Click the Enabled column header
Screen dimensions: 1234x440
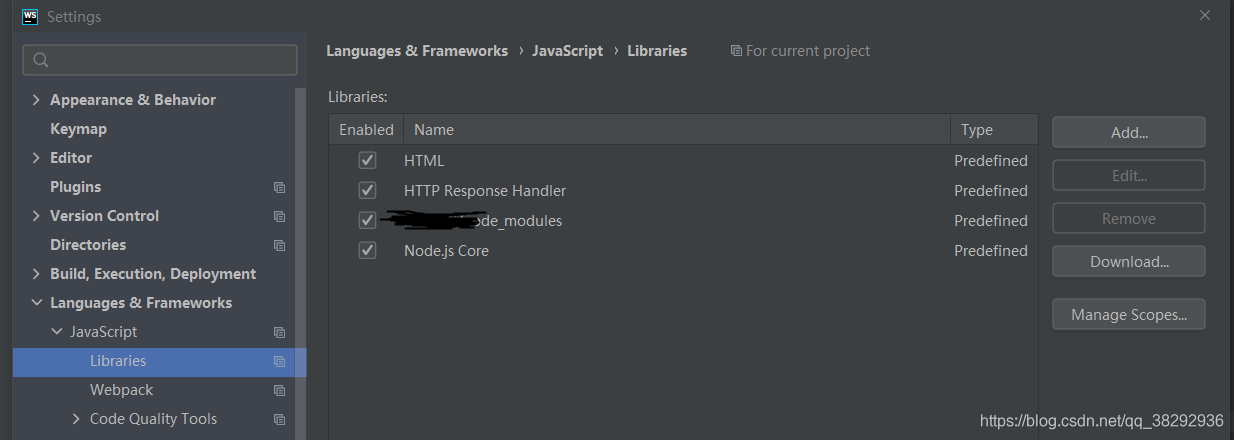click(366, 130)
